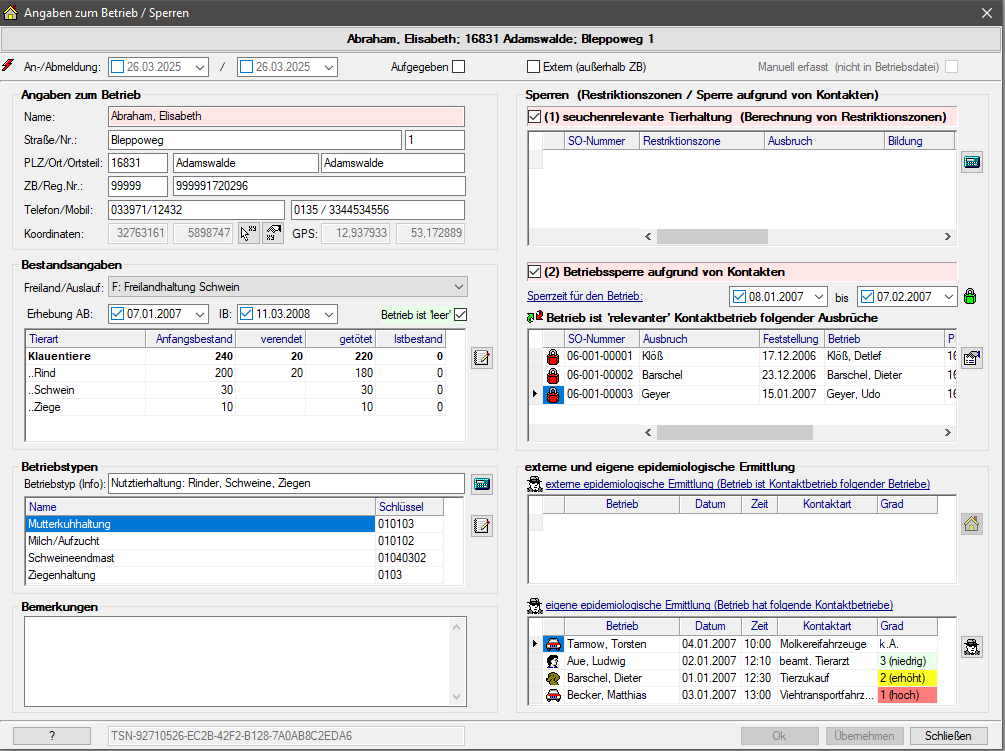
Task: Open the Bestandsangaben edit notepad icon
Action: (481, 358)
